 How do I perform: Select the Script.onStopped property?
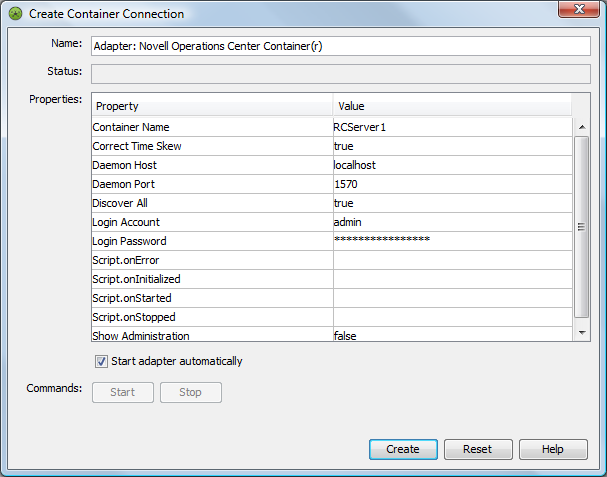click(212, 317)
